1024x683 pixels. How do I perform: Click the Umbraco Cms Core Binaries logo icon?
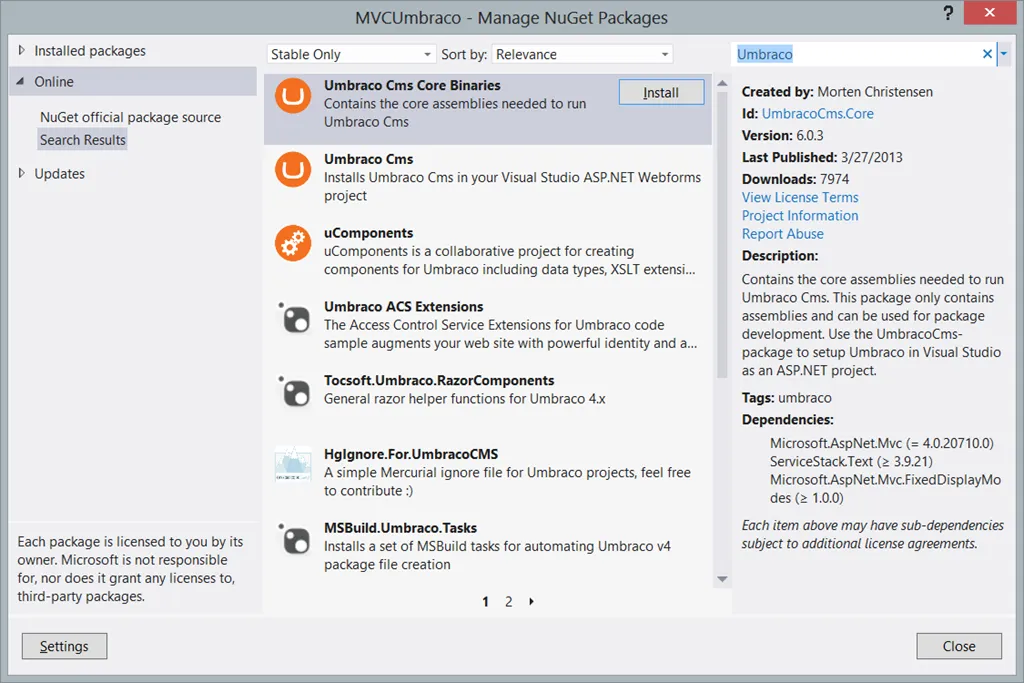click(293, 97)
